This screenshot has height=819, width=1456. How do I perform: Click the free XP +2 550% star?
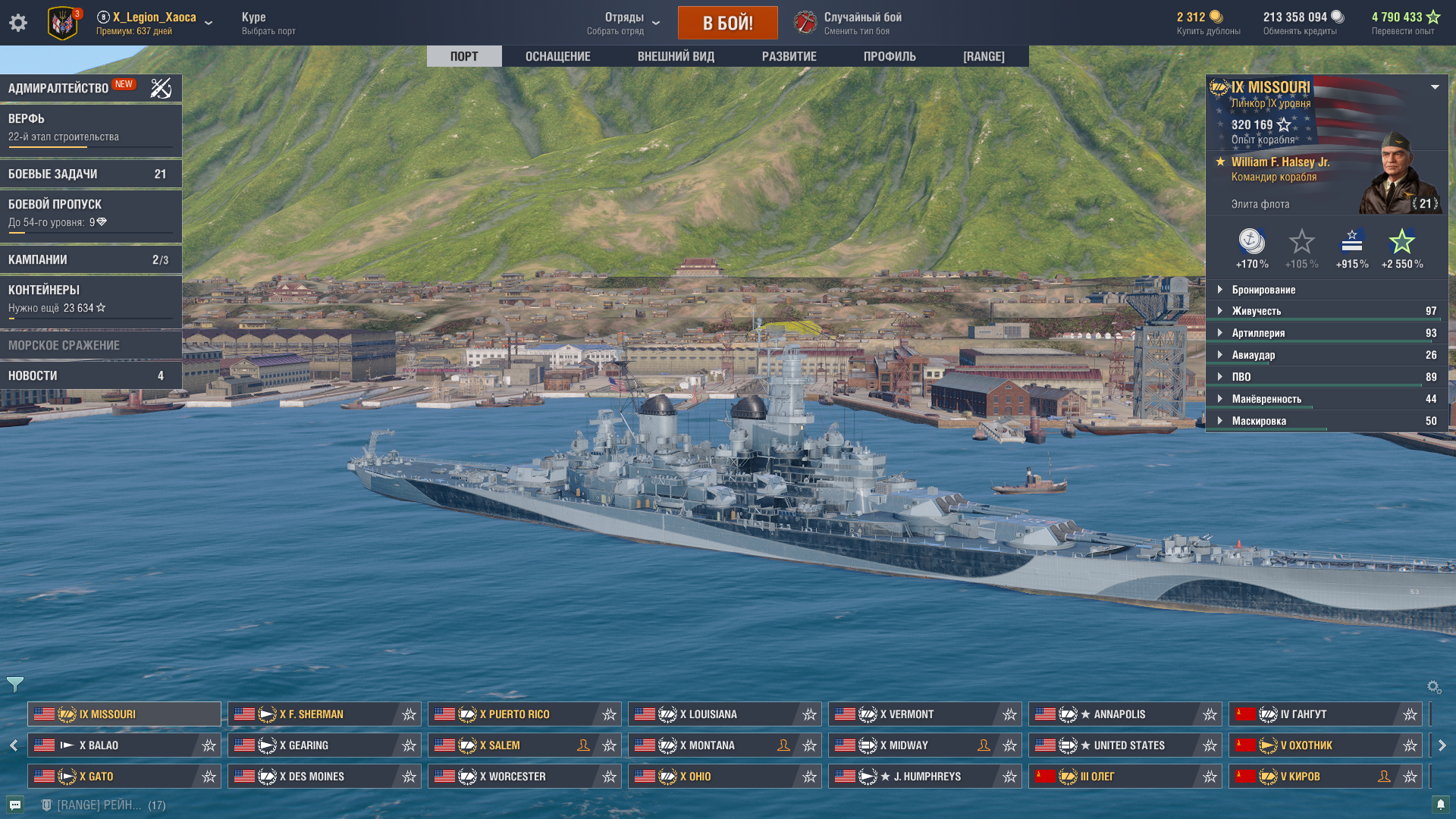(x=1402, y=242)
